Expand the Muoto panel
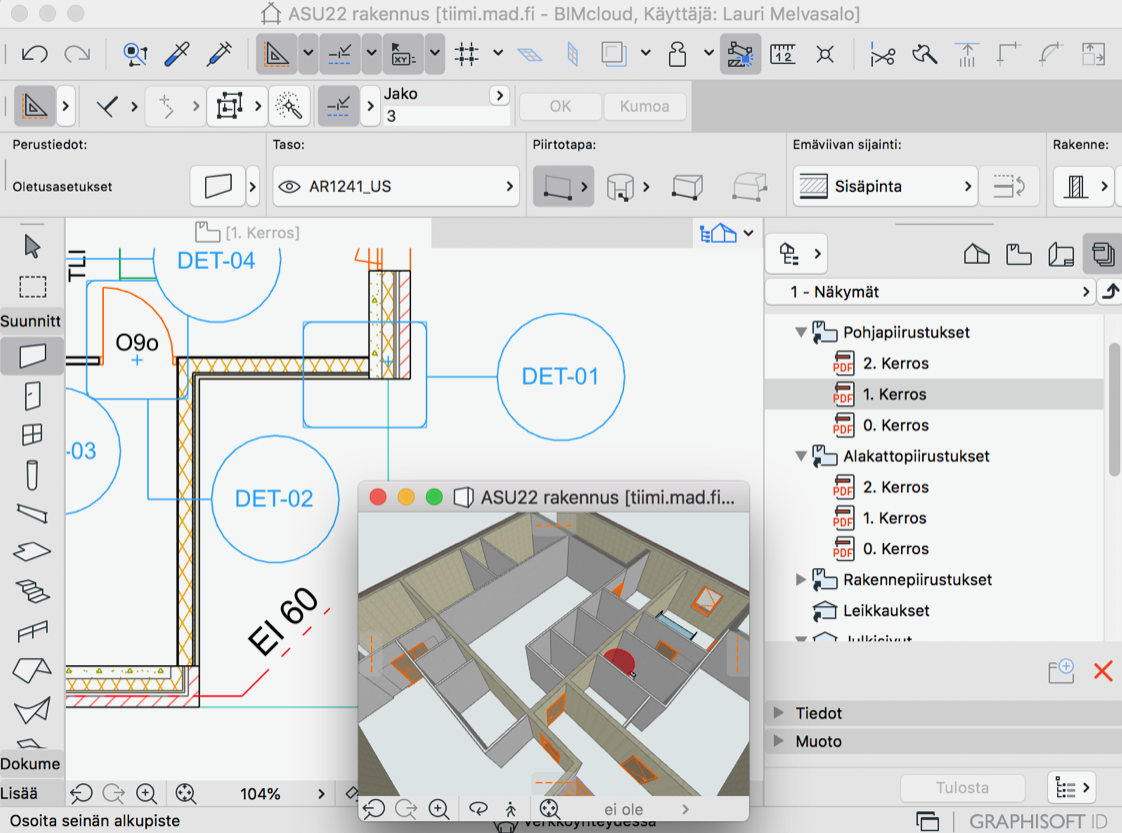 pyautogui.click(x=779, y=741)
